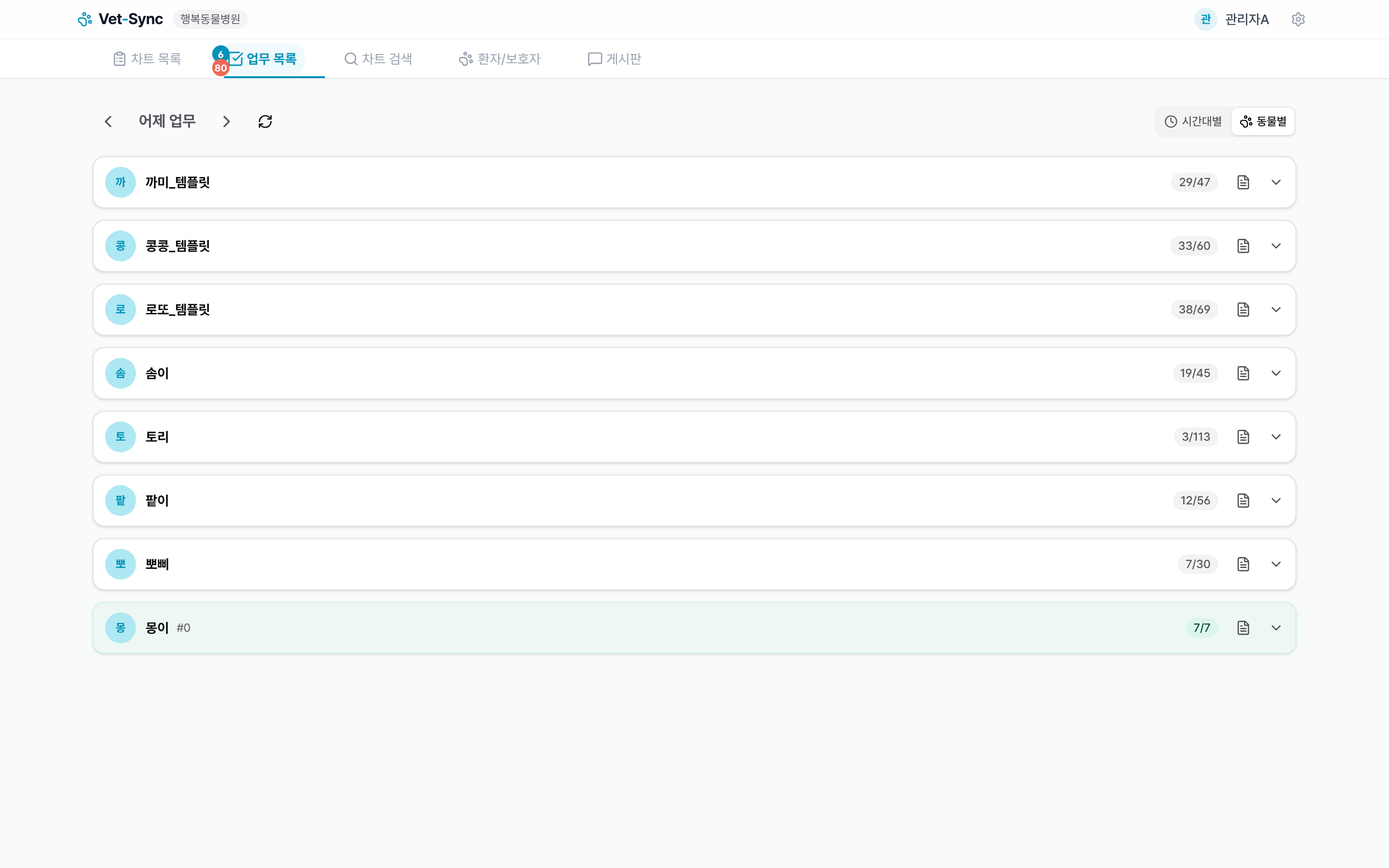Click the 행복동물병원 hospital badge
The width and height of the screenshot is (1389, 868).
click(x=210, y=19)
